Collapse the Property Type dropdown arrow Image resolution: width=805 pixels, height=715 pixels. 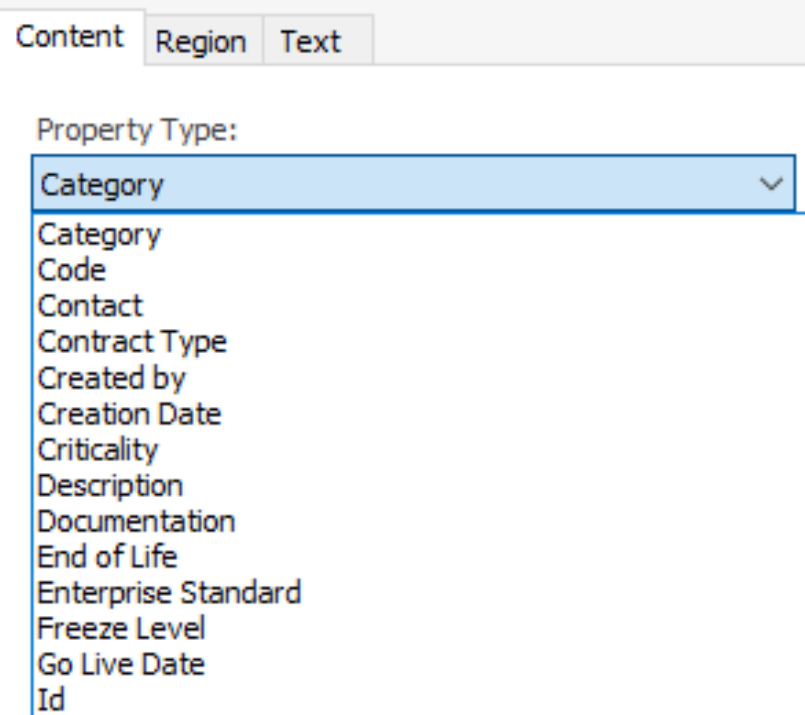coord(770,184)
